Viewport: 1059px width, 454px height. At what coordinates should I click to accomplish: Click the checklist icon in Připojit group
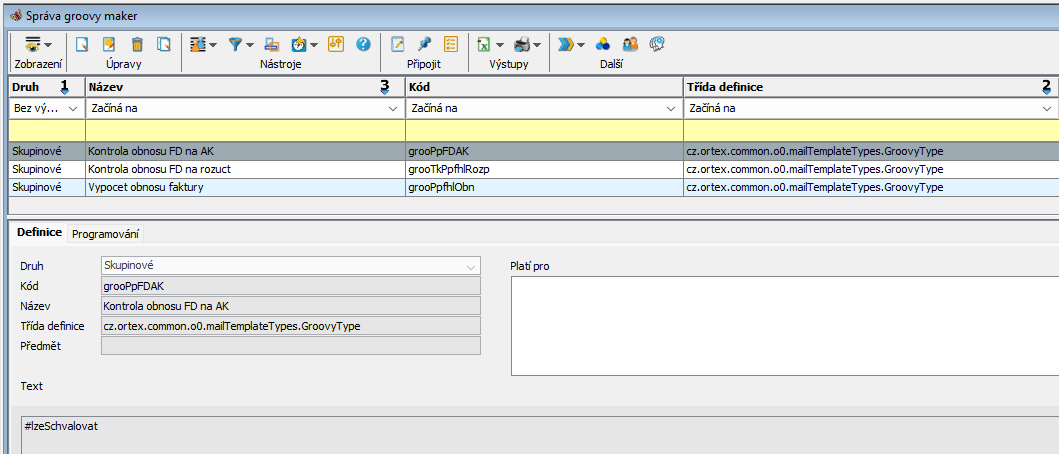(x=450, y=44)
